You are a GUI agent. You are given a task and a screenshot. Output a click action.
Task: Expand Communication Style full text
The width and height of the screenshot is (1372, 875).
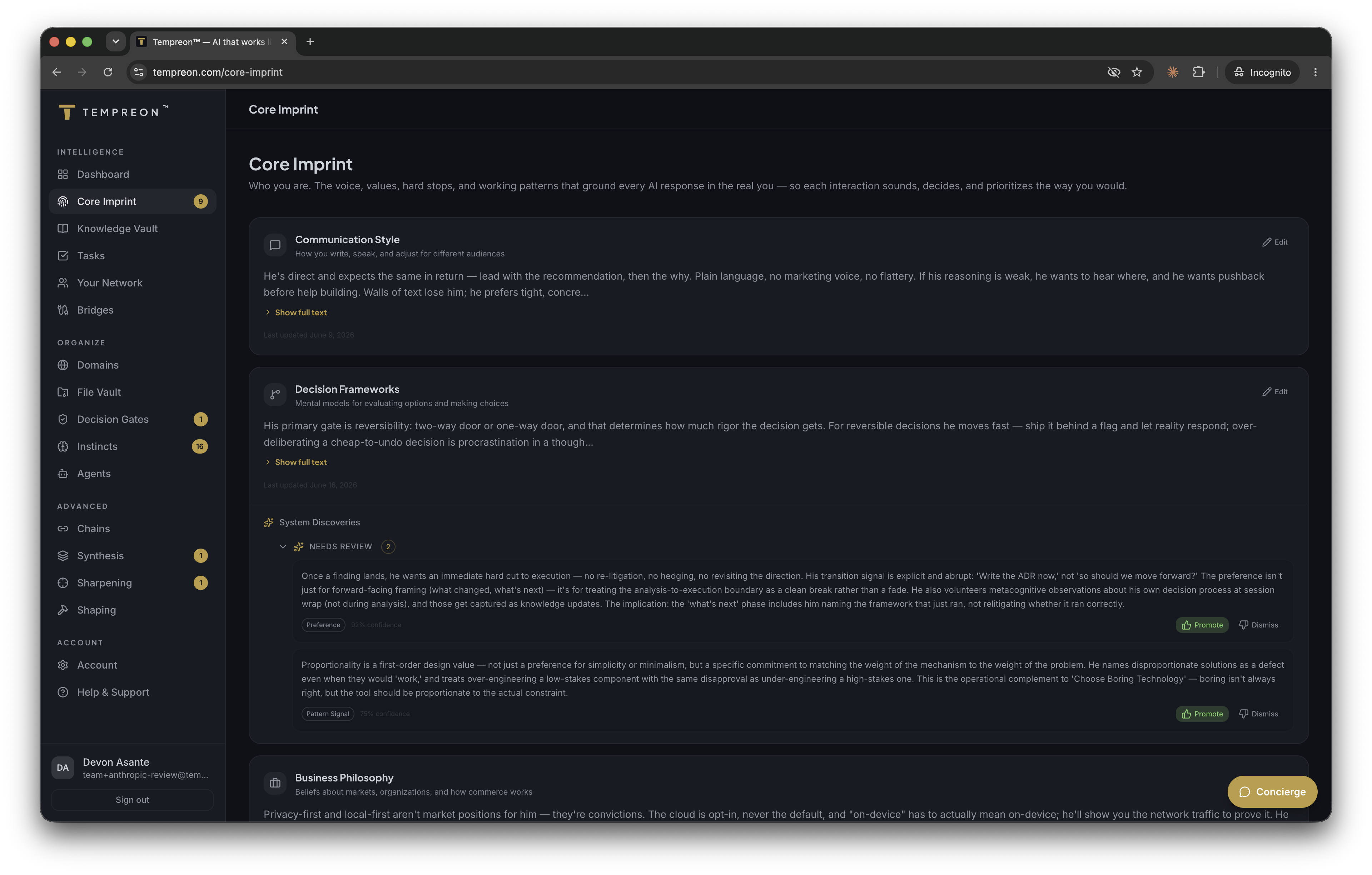296,313
